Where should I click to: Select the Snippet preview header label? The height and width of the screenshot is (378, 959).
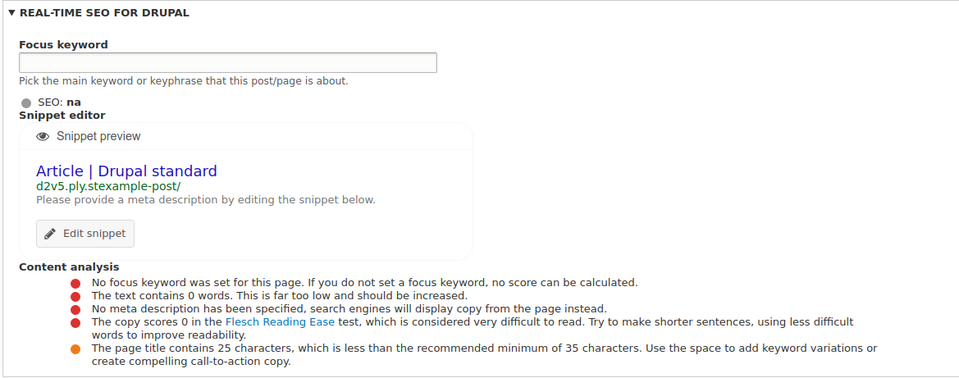[x=98, y=136]
